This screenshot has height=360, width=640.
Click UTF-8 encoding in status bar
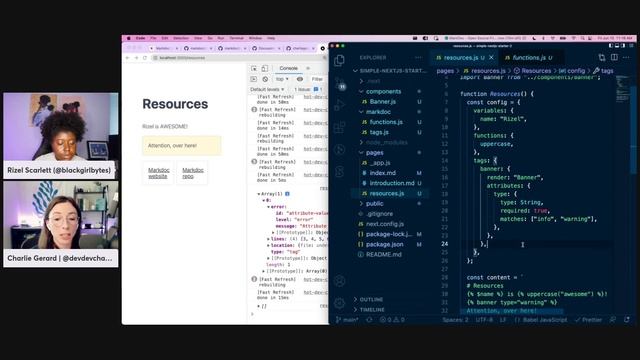coord(484,320)
